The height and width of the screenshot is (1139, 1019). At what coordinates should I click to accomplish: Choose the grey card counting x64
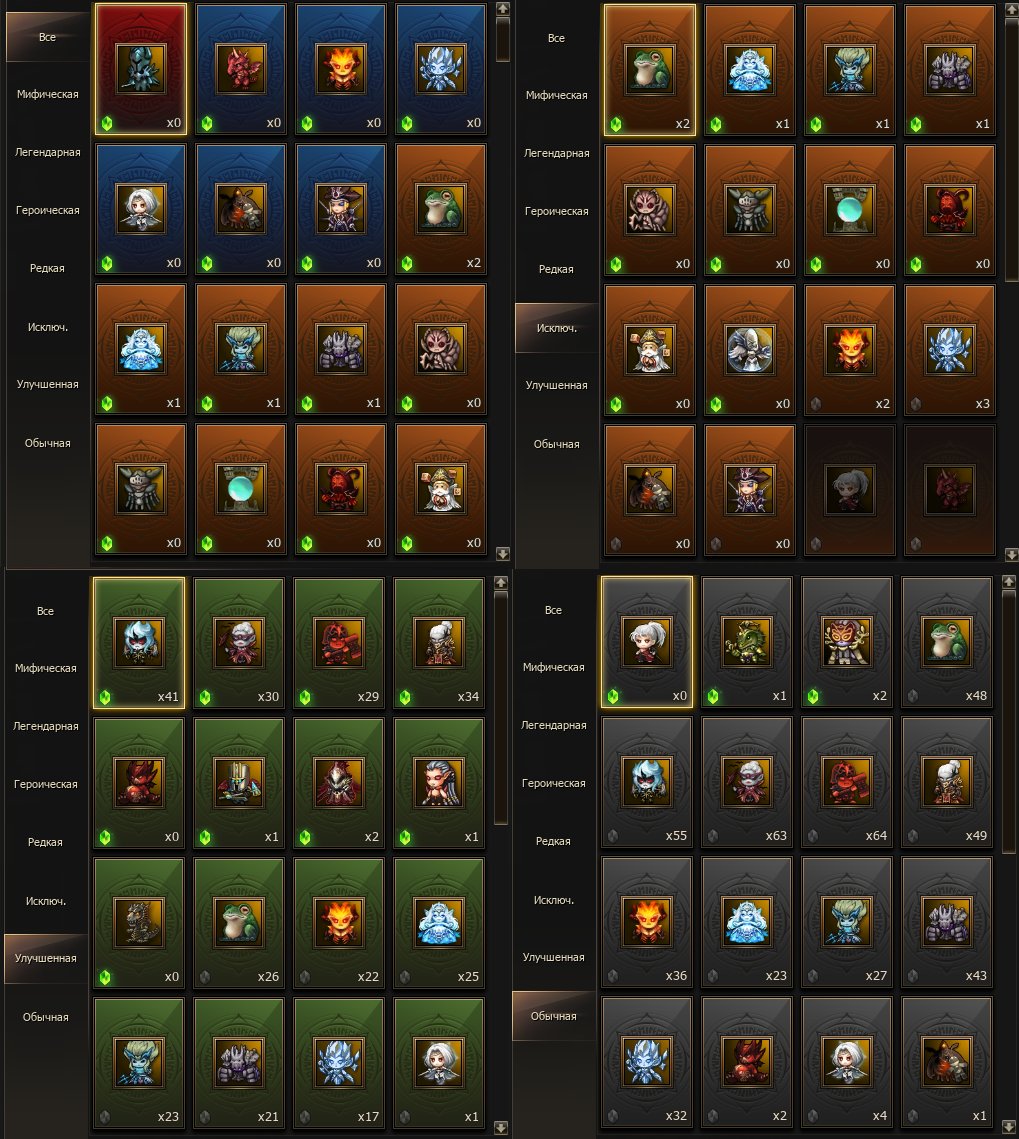(x=846, y=782)
